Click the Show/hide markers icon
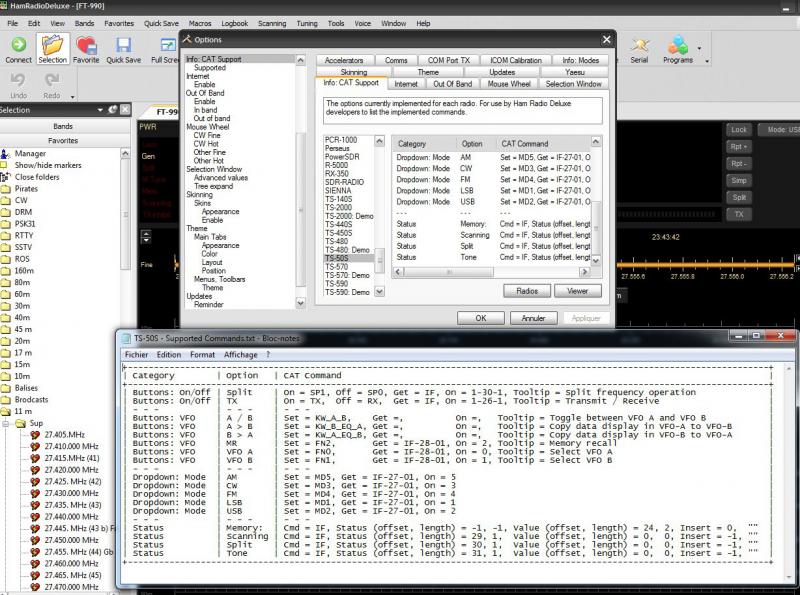 pyautogui.click(x=4, y=165)
